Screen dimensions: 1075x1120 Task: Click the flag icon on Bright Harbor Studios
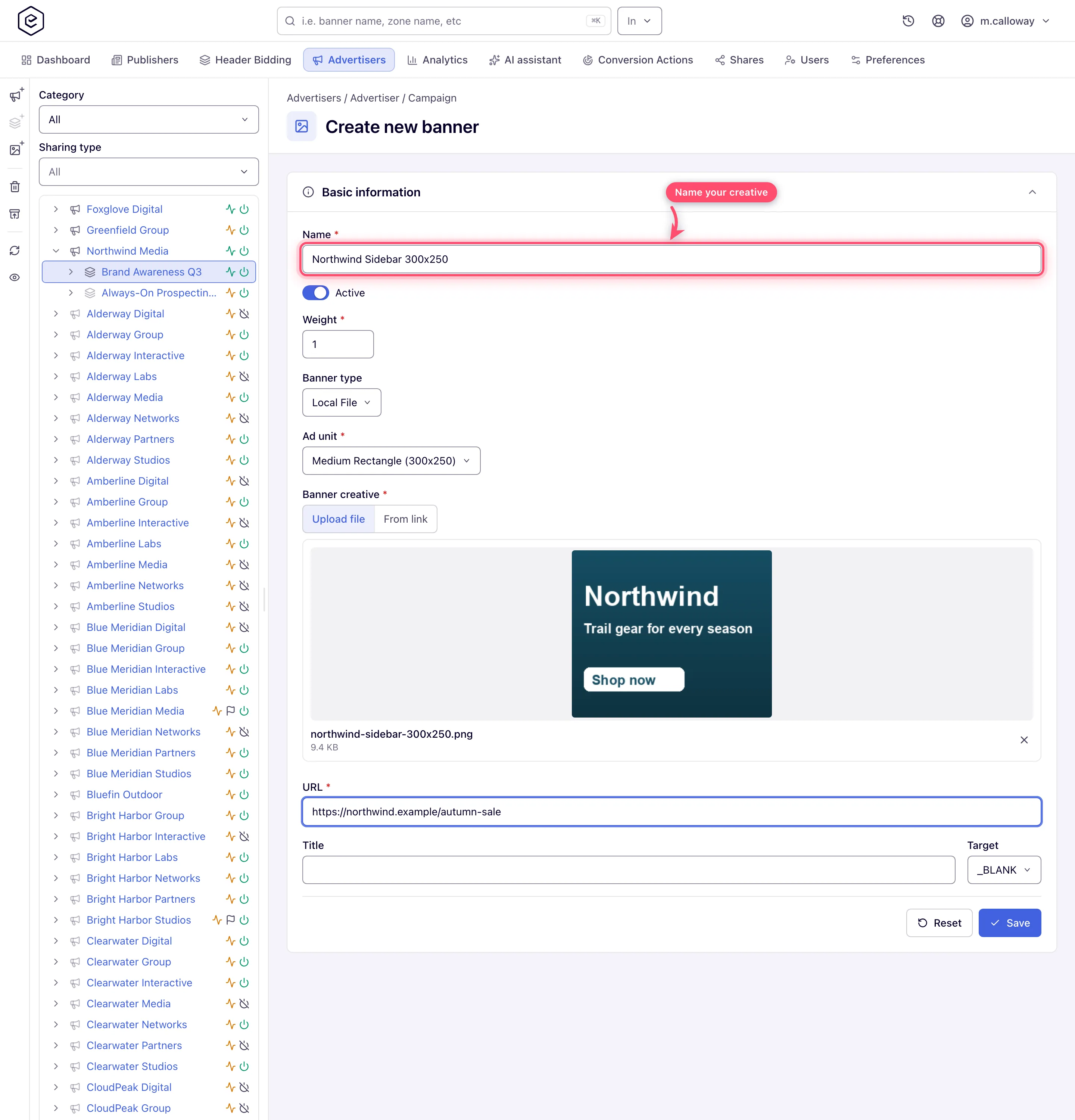[x=231, y=920]
